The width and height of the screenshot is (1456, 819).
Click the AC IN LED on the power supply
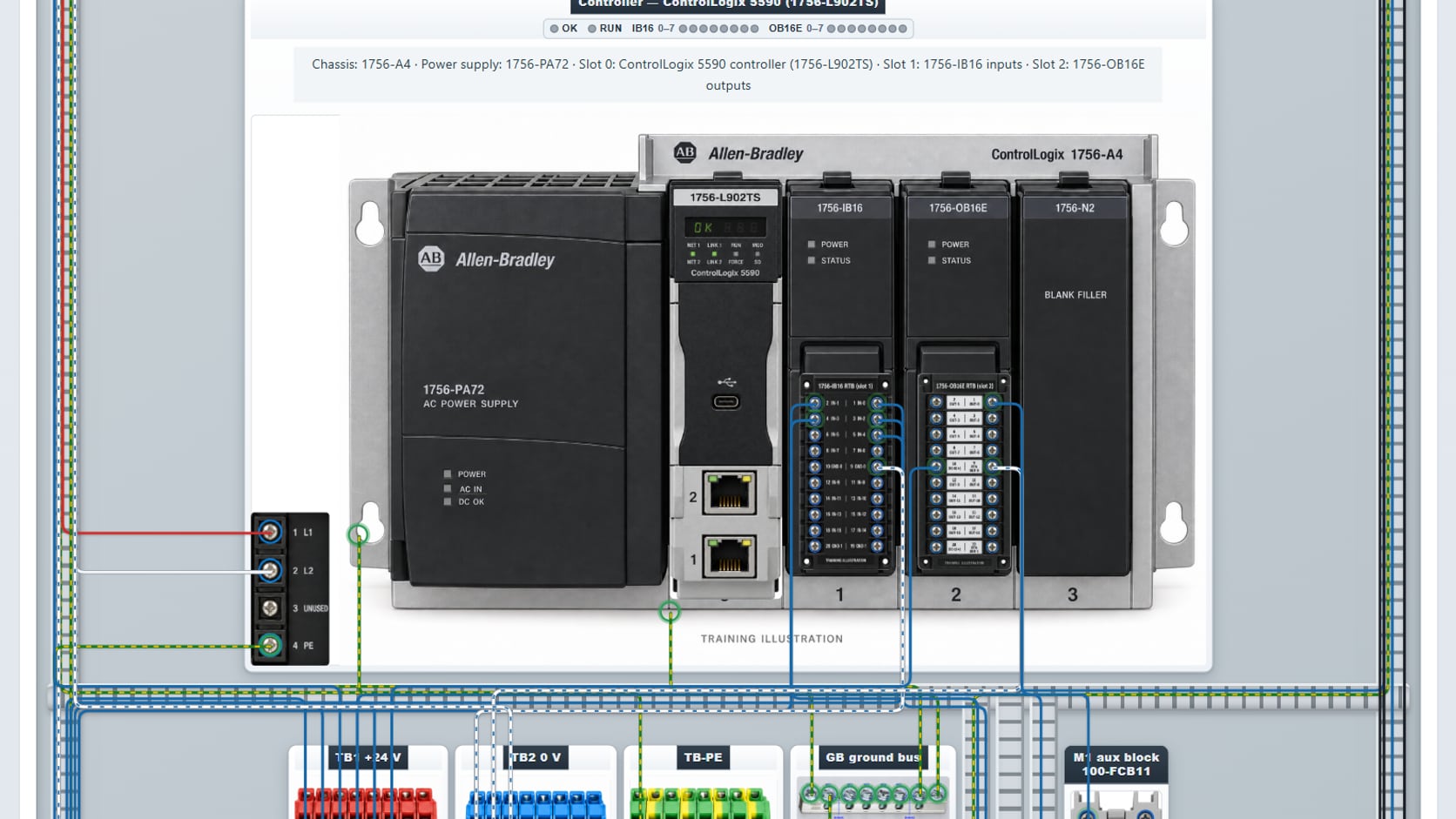pos(448,488)
